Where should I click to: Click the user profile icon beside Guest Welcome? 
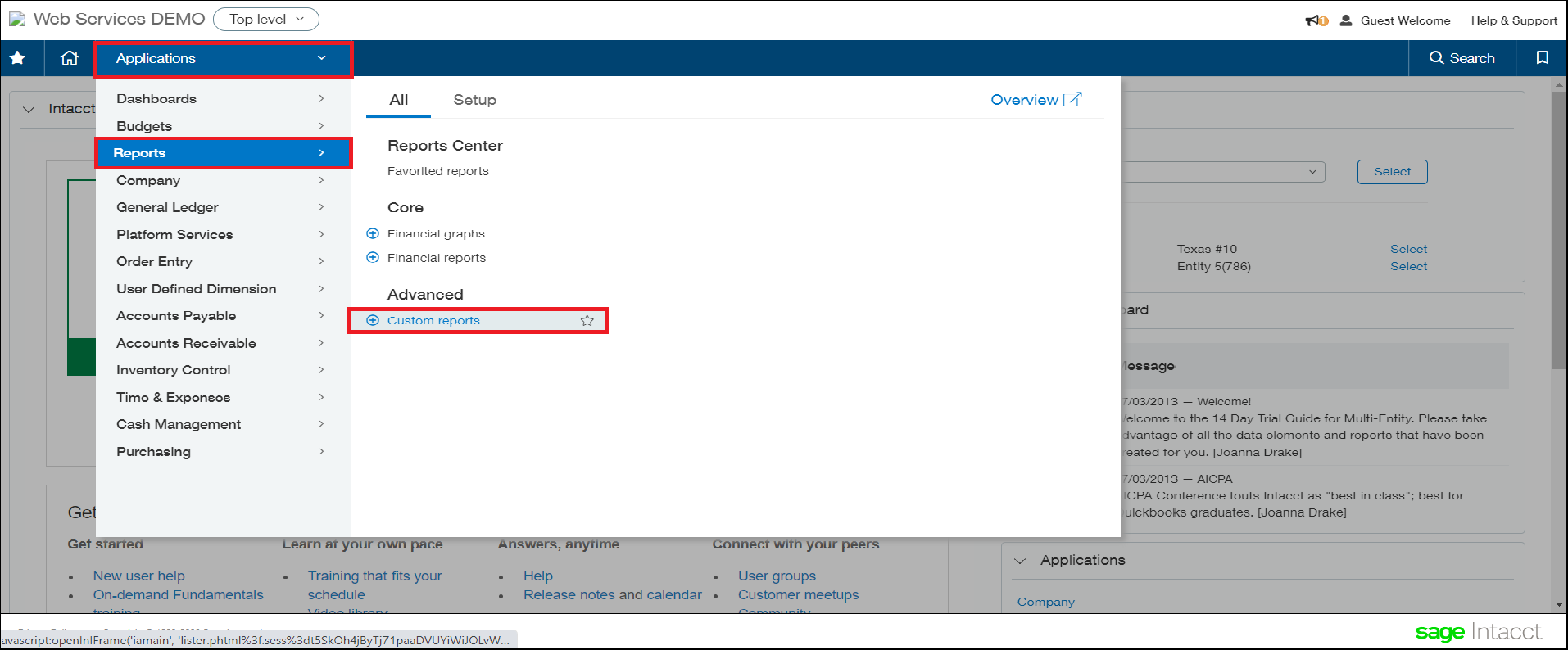click(1346, 20)
